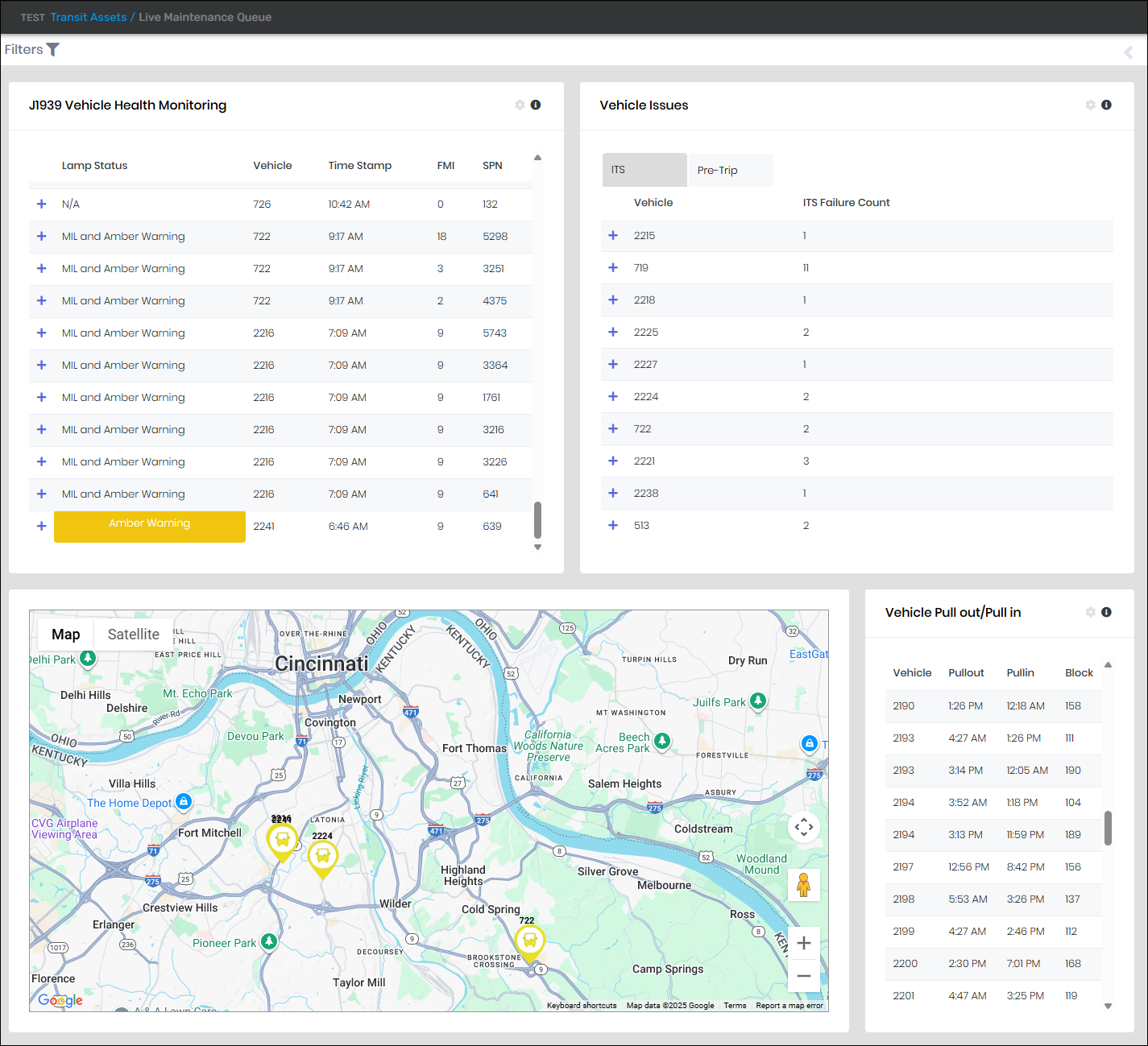
Task: Click the Vehicle Issues info icon
Action: pyautogui.click(x=1106, y=105)
